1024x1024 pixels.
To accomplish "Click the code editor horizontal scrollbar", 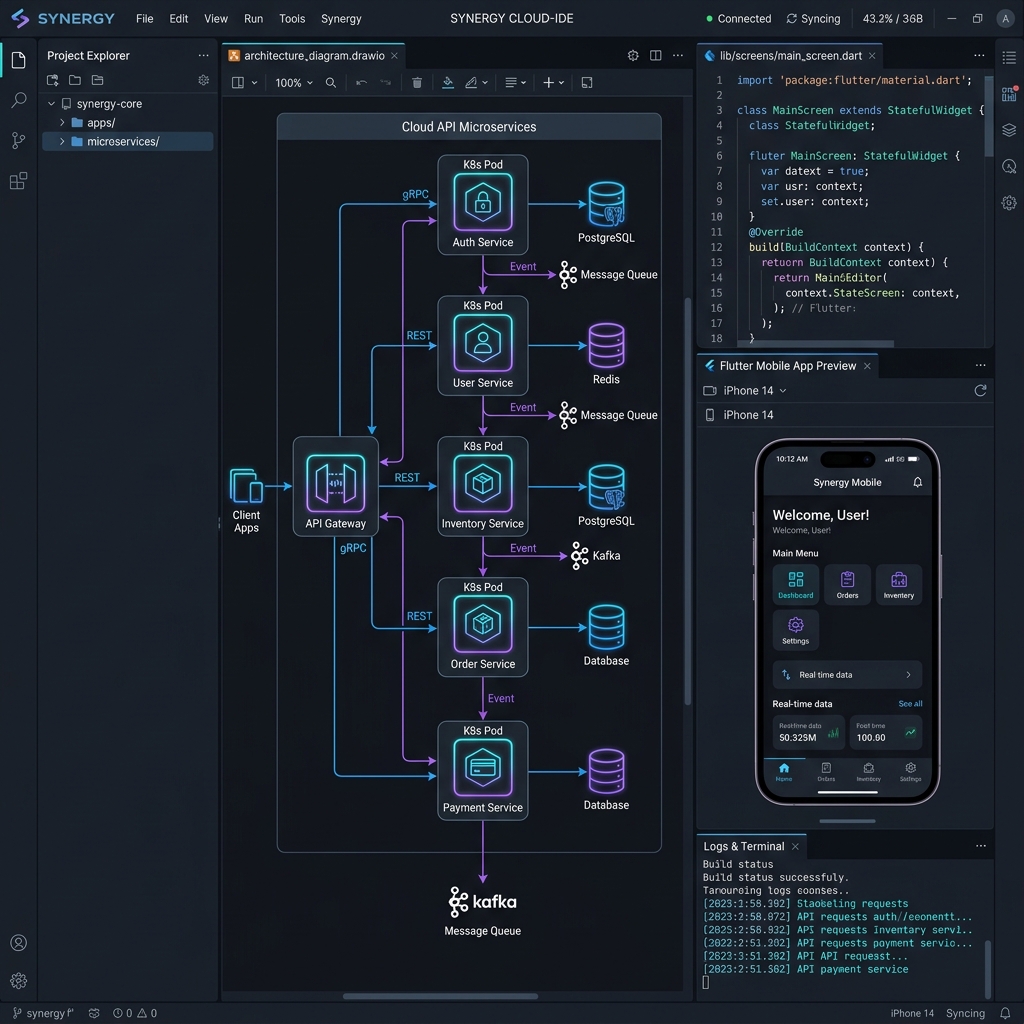I will [x=815, y=344].
